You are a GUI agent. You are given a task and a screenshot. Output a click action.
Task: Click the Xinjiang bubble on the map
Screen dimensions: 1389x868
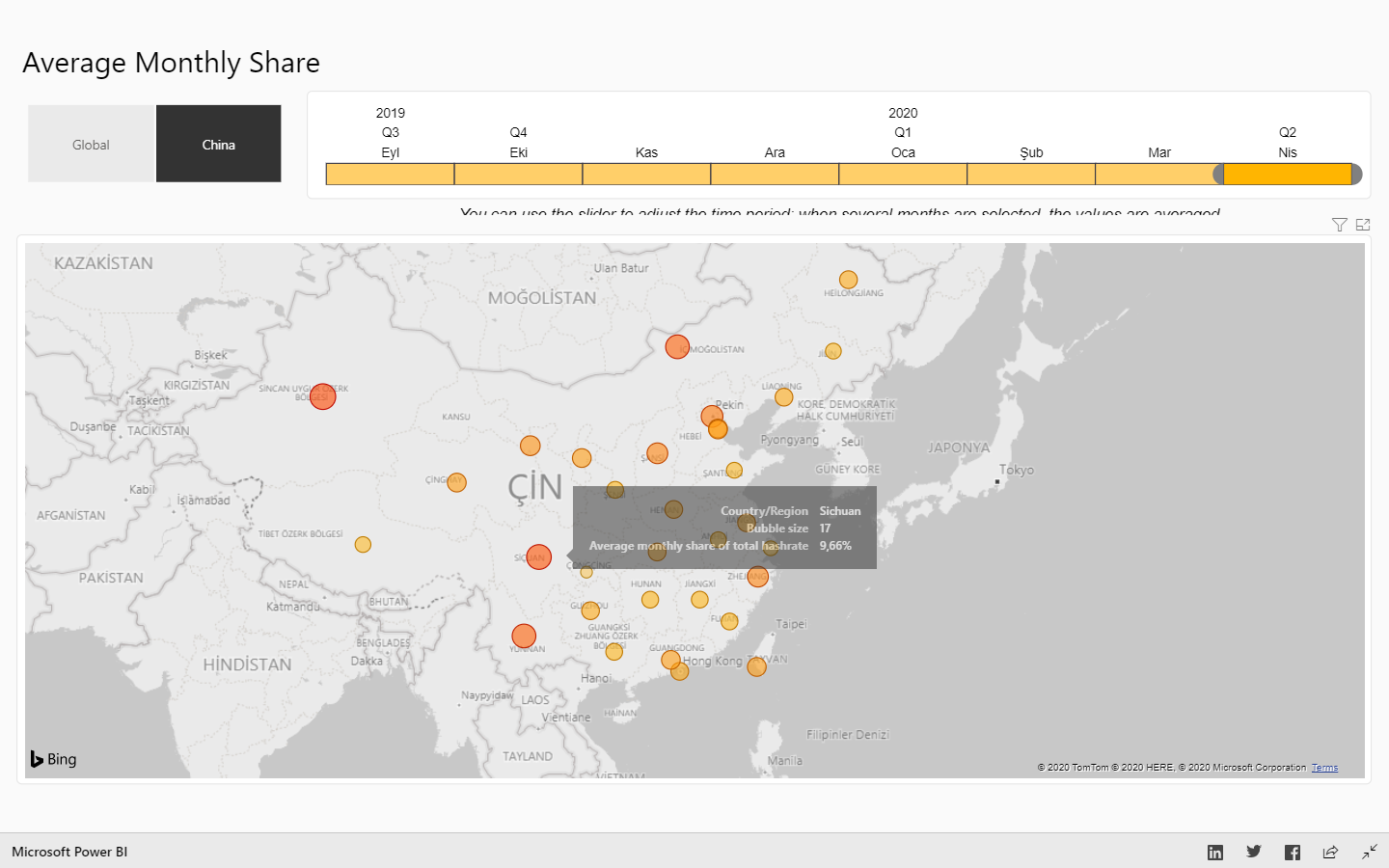322,396
